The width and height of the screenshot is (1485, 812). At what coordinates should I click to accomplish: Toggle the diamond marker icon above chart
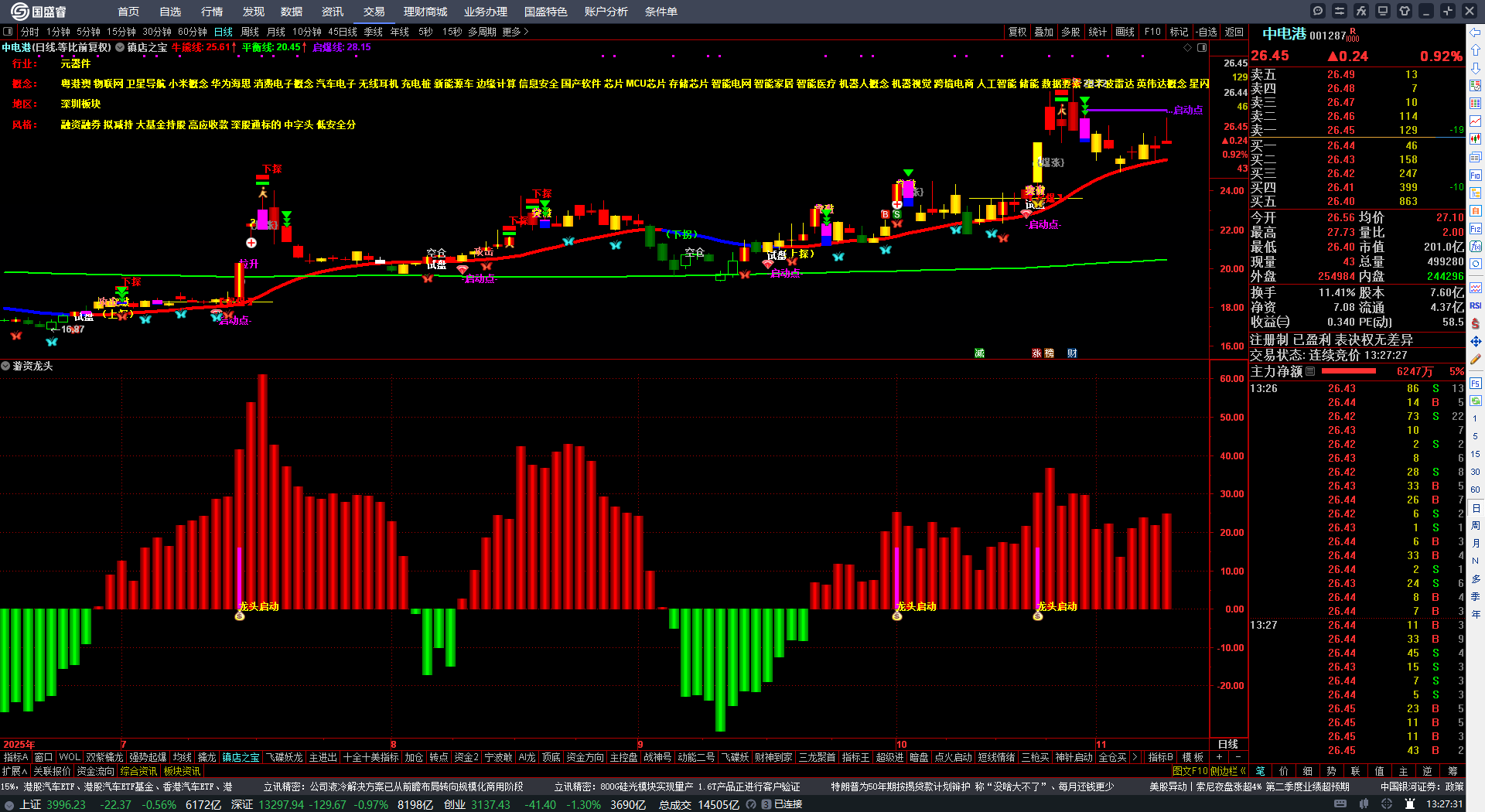(x=1188, y=48)
